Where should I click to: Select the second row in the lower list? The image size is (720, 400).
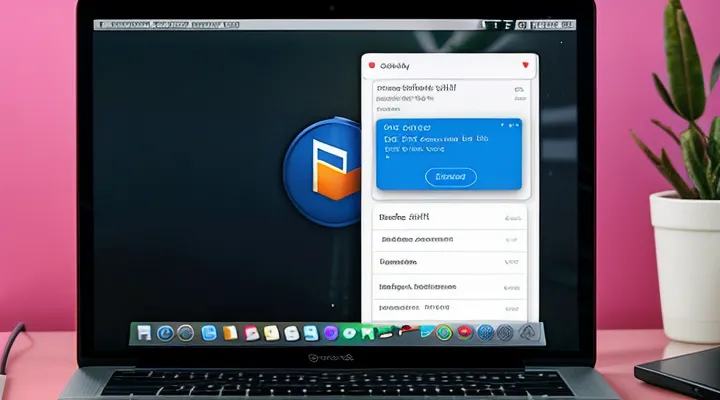[447, 240]
